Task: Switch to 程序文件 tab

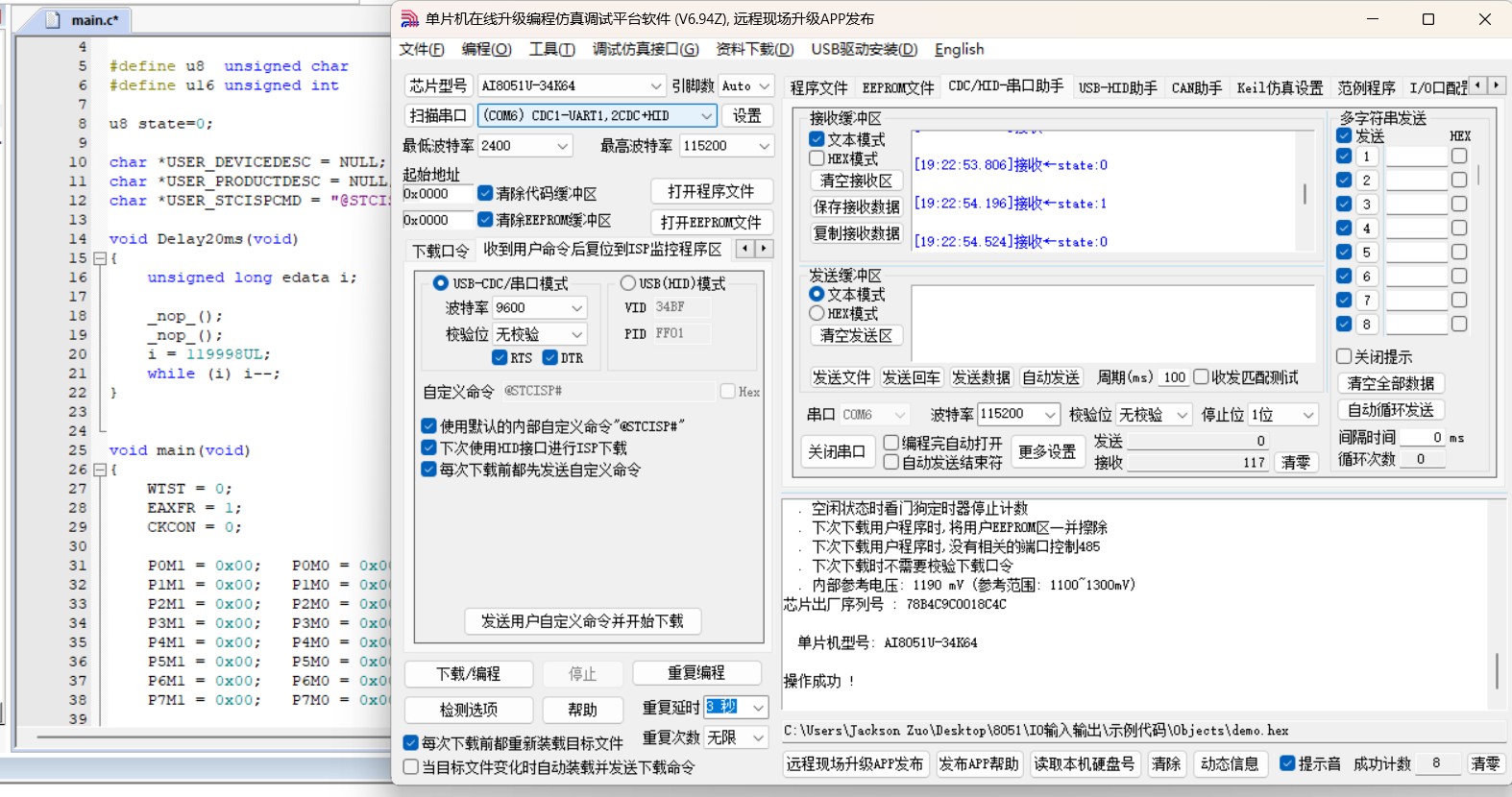Action: 819,87
